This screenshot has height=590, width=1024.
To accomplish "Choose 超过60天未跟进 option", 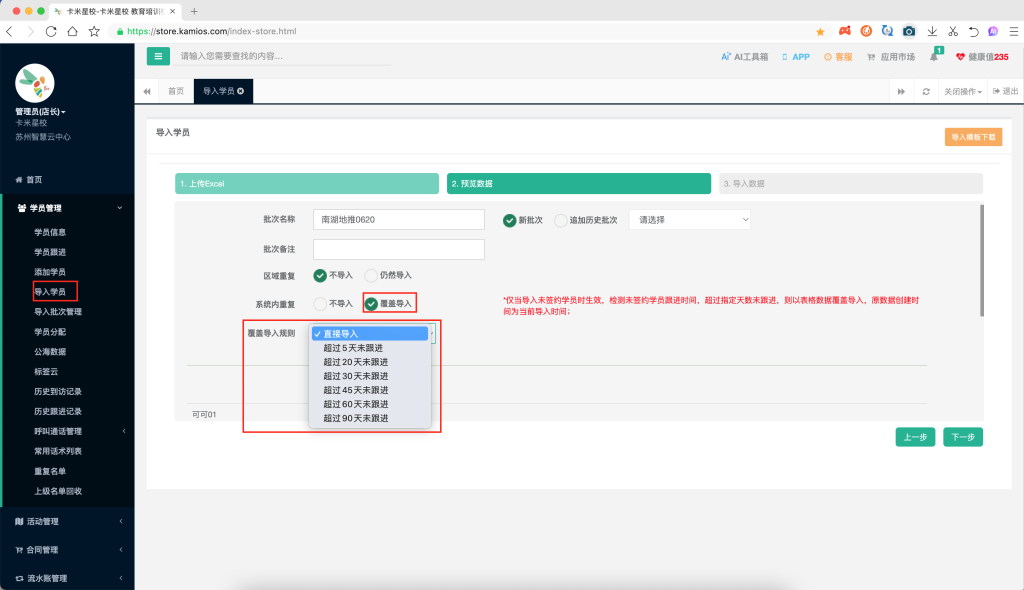I will 370,404.
